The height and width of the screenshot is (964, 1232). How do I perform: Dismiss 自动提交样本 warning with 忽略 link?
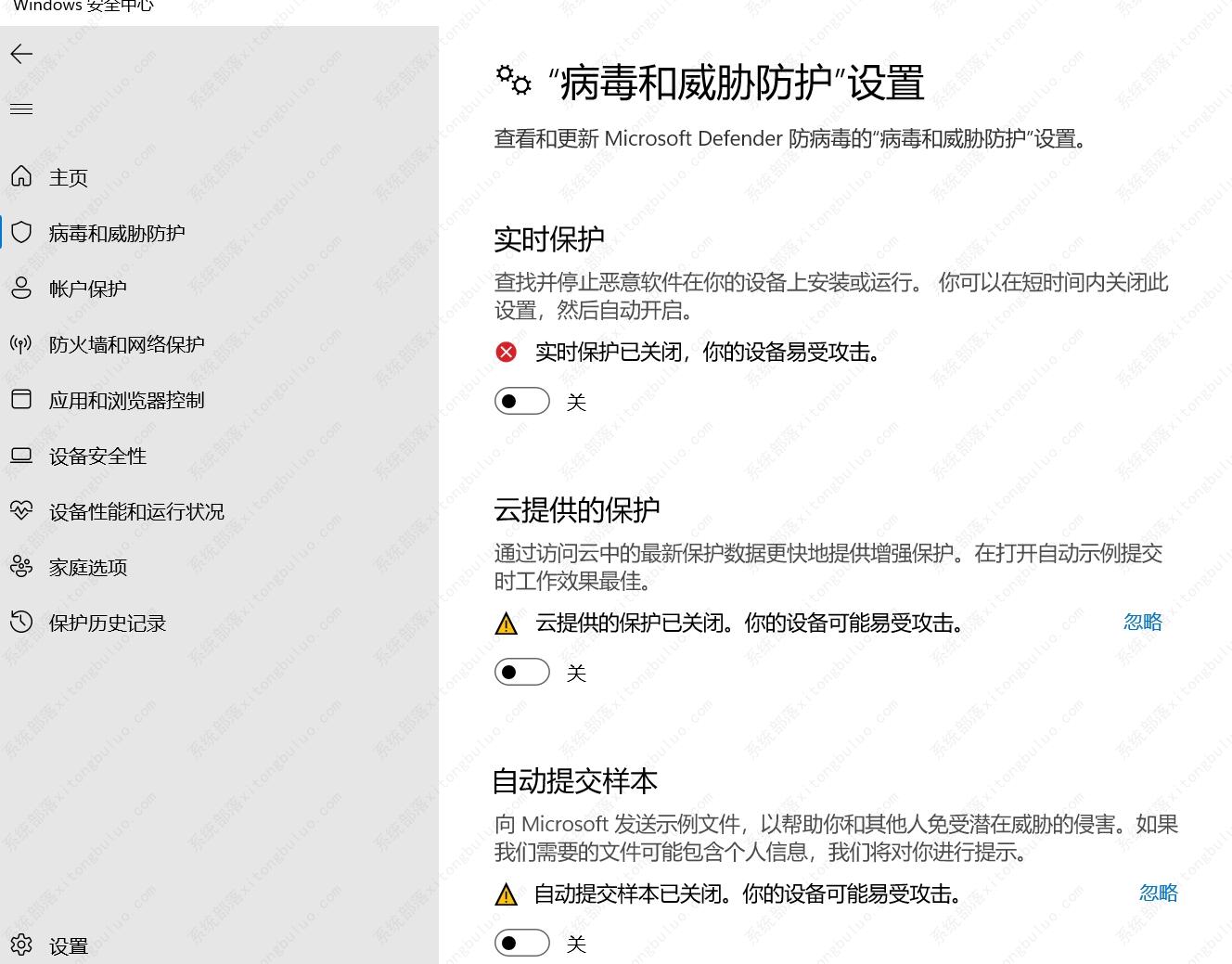[x=1158, y=893]
